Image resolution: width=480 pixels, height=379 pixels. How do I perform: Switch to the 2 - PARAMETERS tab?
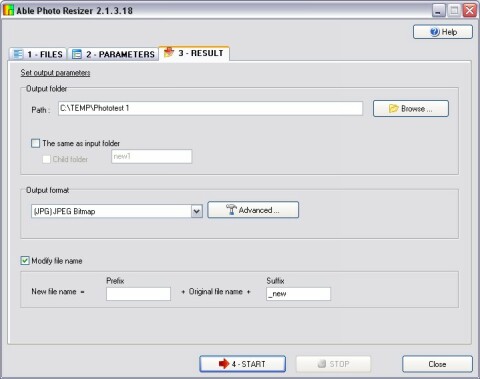(x=113, y=54)
